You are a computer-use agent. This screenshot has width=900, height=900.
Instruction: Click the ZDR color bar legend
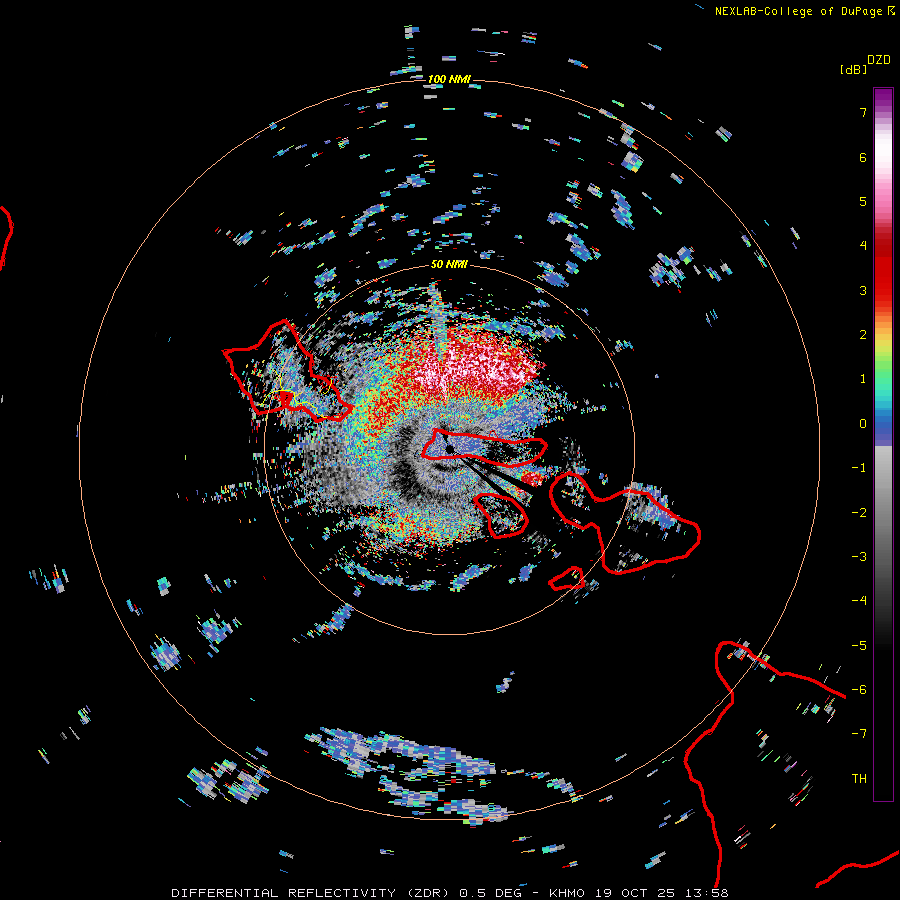[883, 444]
